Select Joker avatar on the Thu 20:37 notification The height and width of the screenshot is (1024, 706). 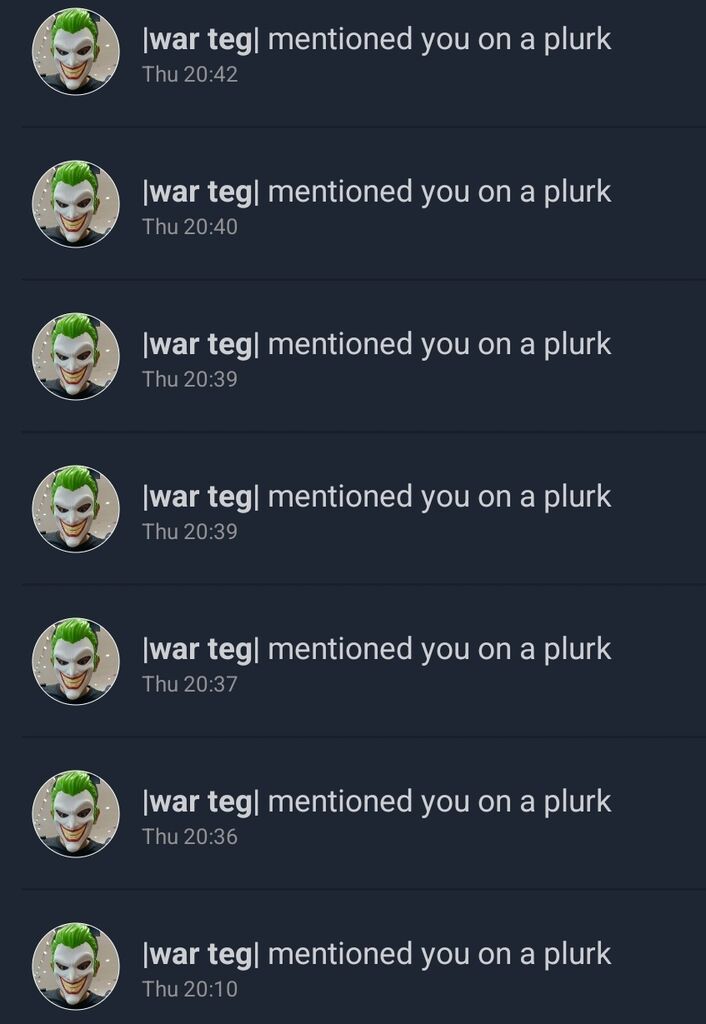coord(76,661)
